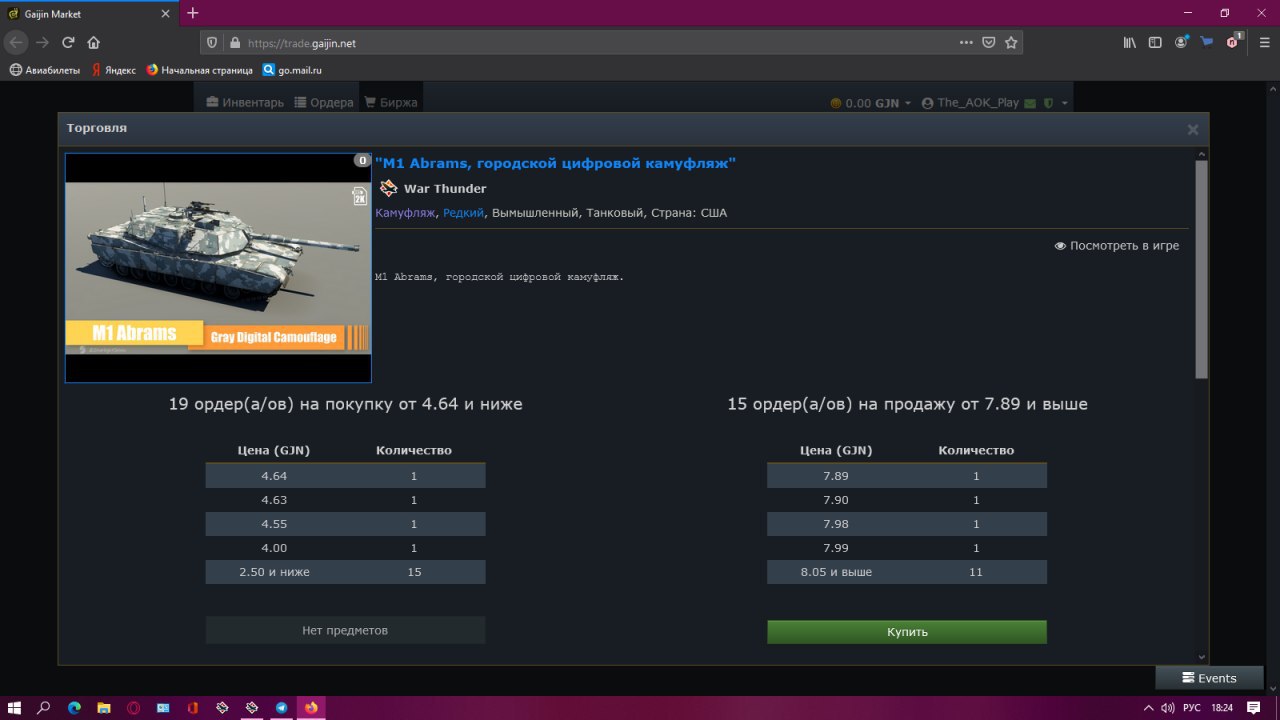Close the Gaijin Market tab

(x=165, y=13)
